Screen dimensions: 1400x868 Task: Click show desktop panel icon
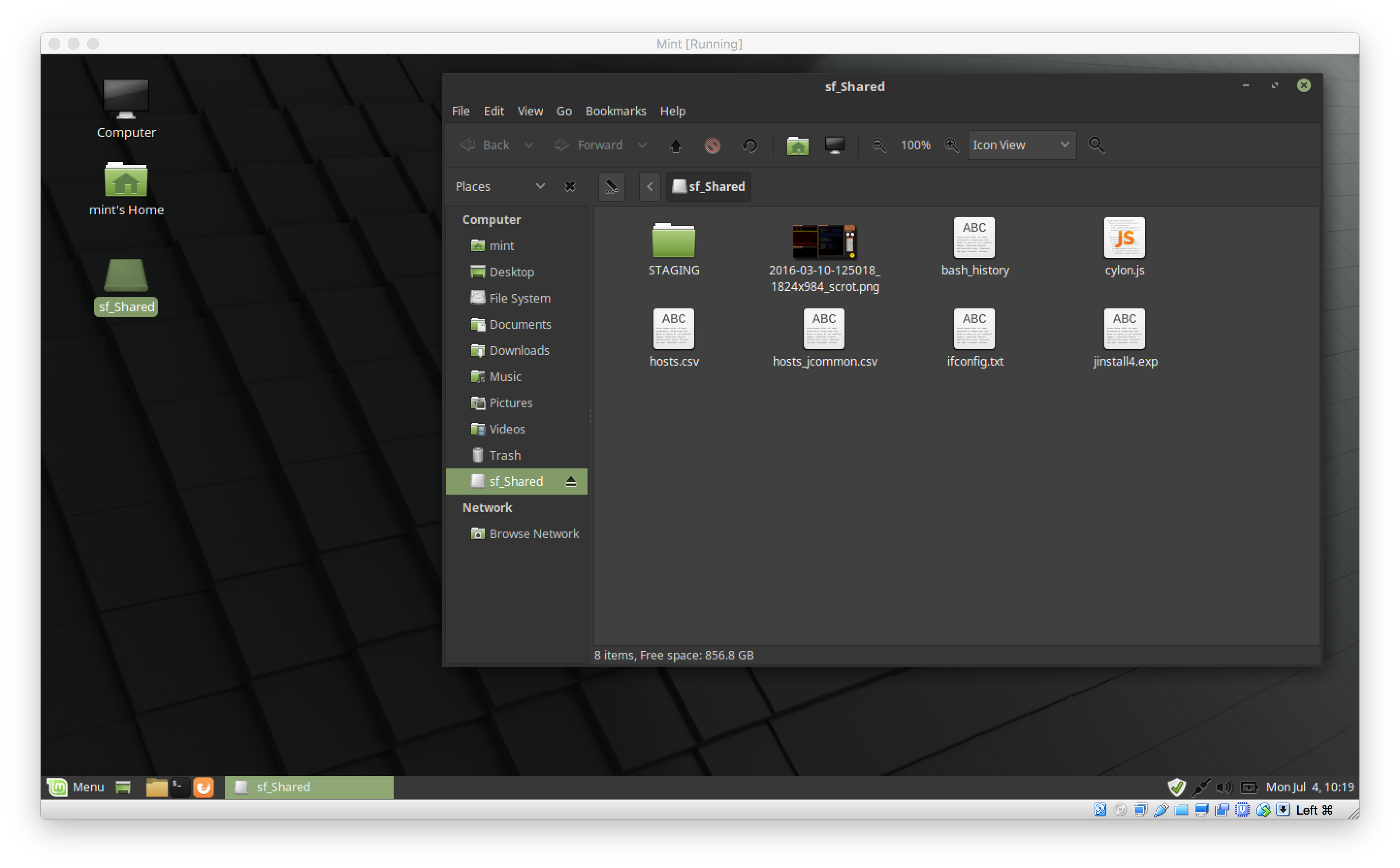pos(123,787)
